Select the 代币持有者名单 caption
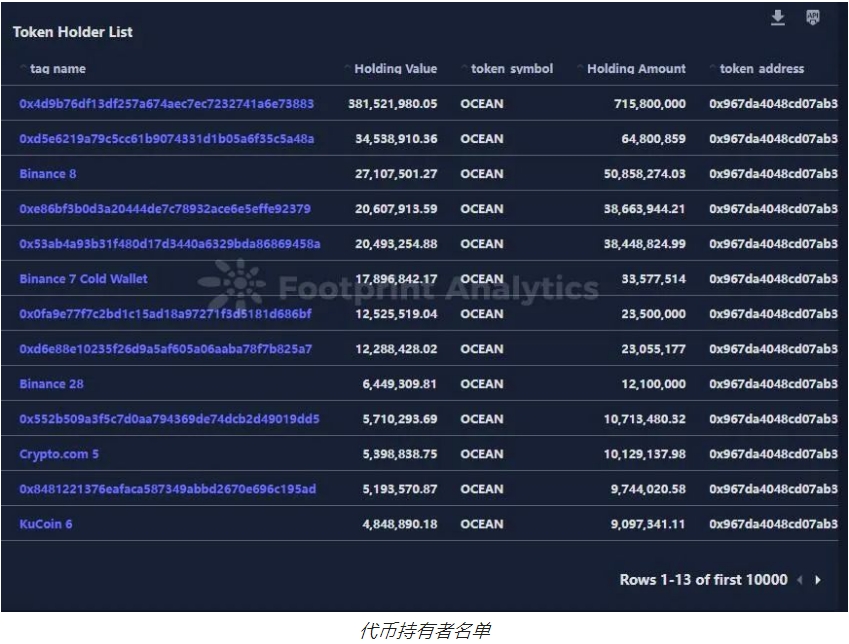The height and width of the screenshot is (644, 849). [425, 631]
